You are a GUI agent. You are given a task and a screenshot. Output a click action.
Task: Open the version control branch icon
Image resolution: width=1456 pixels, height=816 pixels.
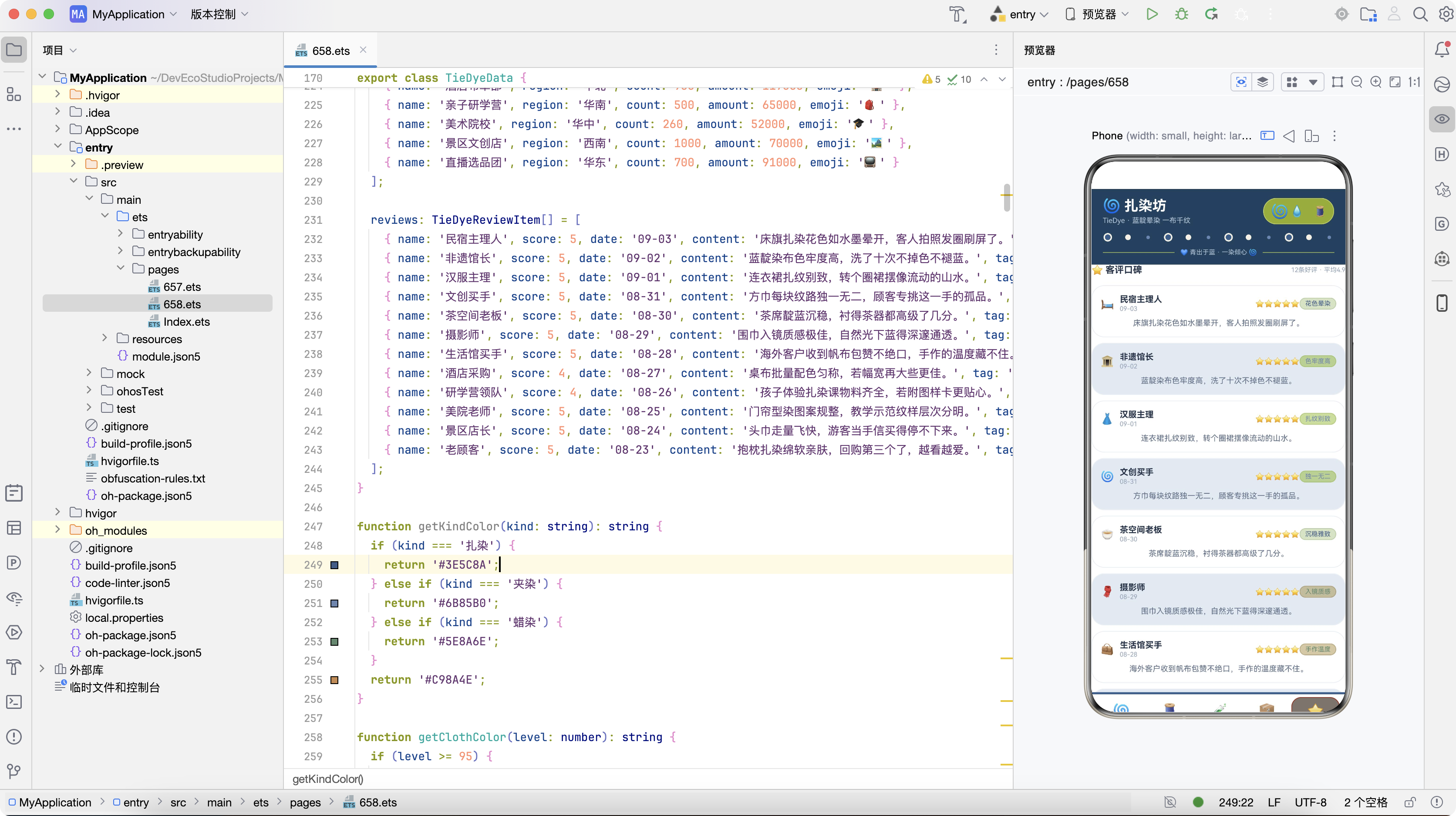tap(14, 771)
